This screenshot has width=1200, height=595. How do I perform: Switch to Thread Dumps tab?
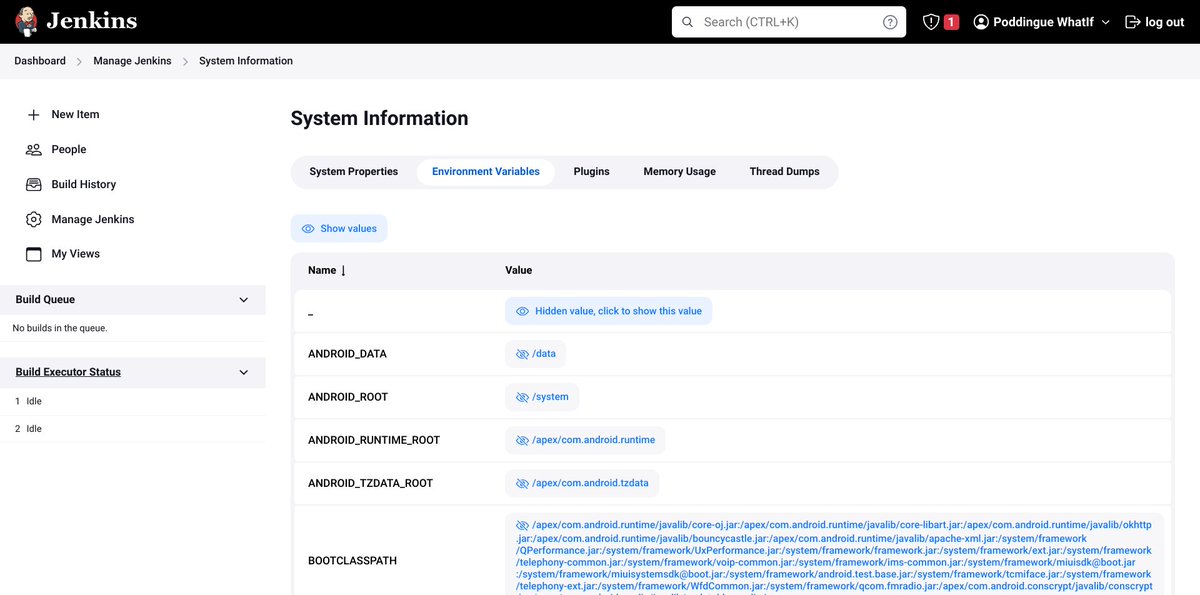[785, 172]
